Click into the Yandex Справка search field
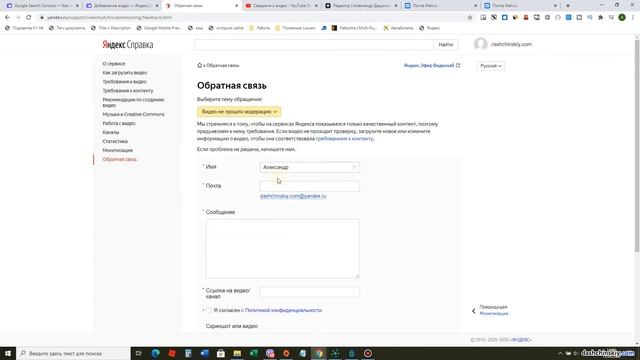640x360 pixels. pyautogui.click(x=313, y=44)
